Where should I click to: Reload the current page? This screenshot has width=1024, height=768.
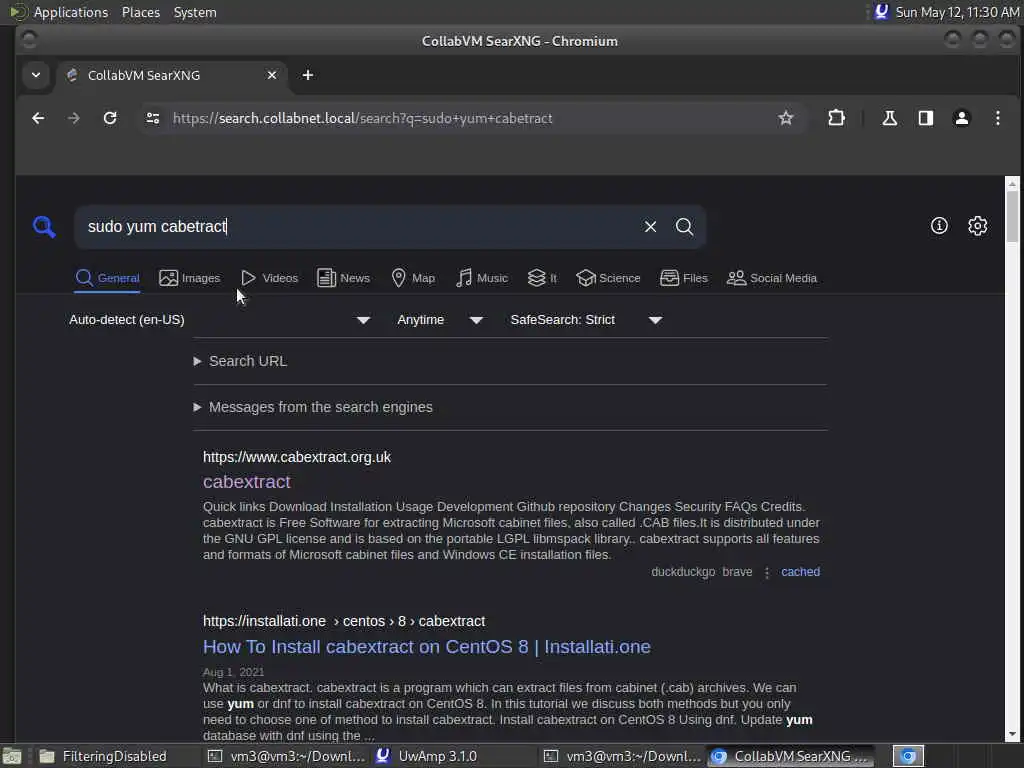click(x=110, y=118)
